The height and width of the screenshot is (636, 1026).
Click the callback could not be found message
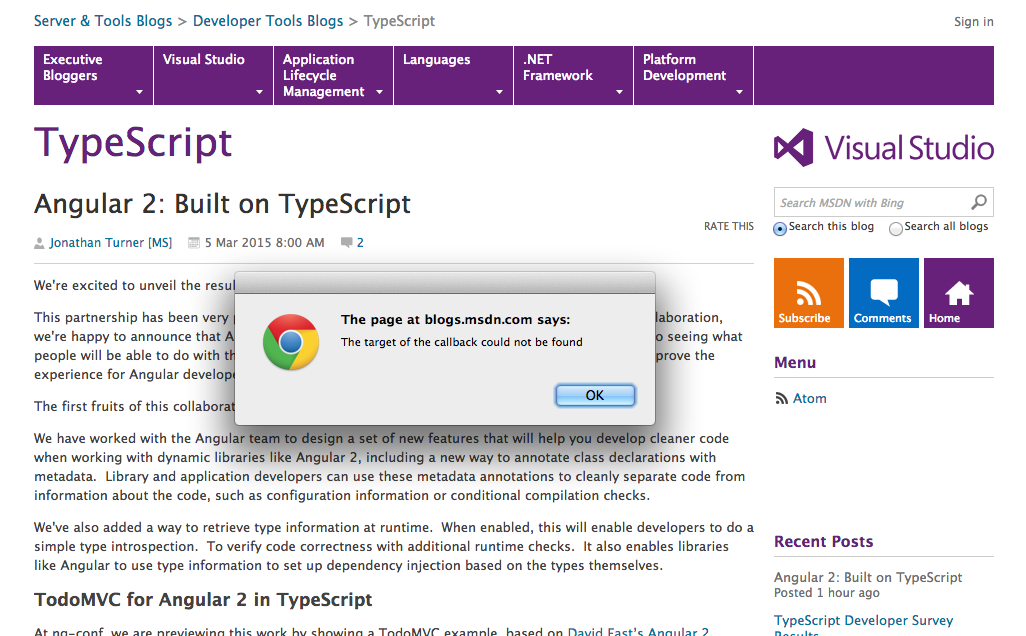(x=461, y=342)
